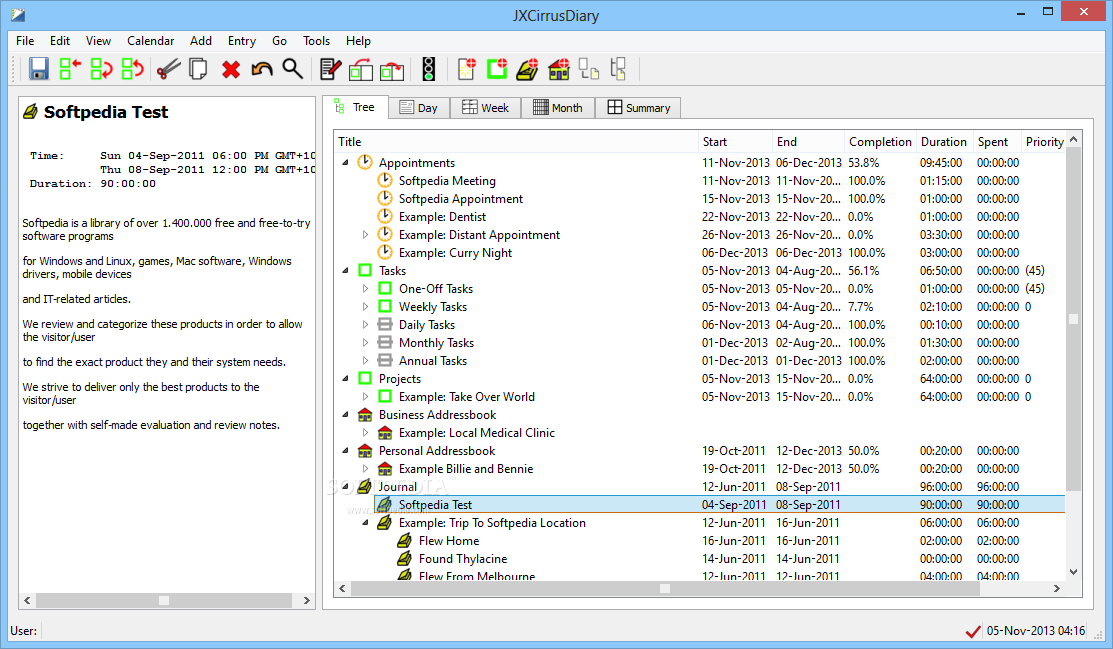This screenshot has width=1113, height=649.
Task: Sort by the Priority column header
Action: tap(1043, 141)
